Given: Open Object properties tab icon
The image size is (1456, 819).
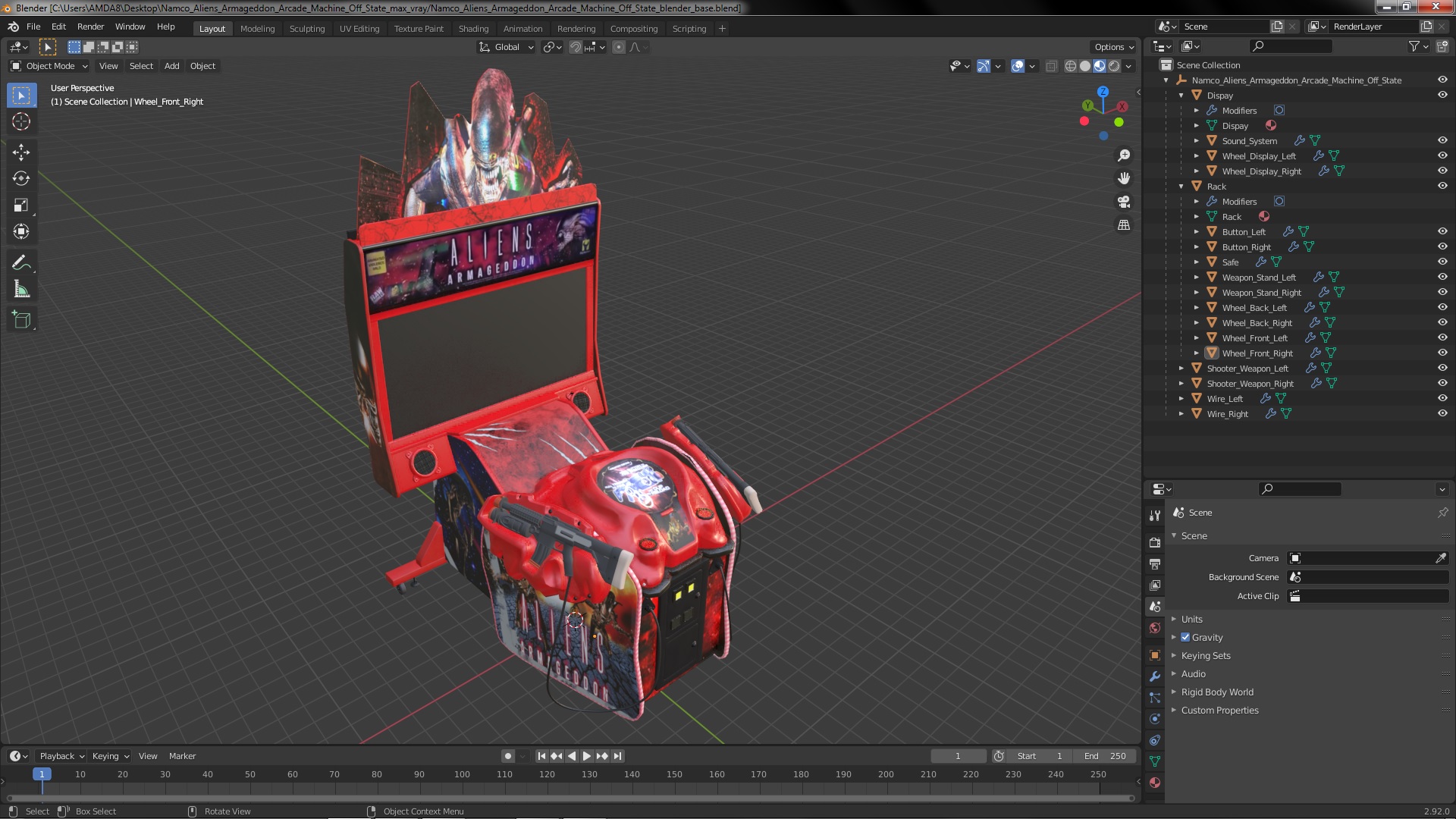Looking at the screenshot, I should [x=1155, y=655].
